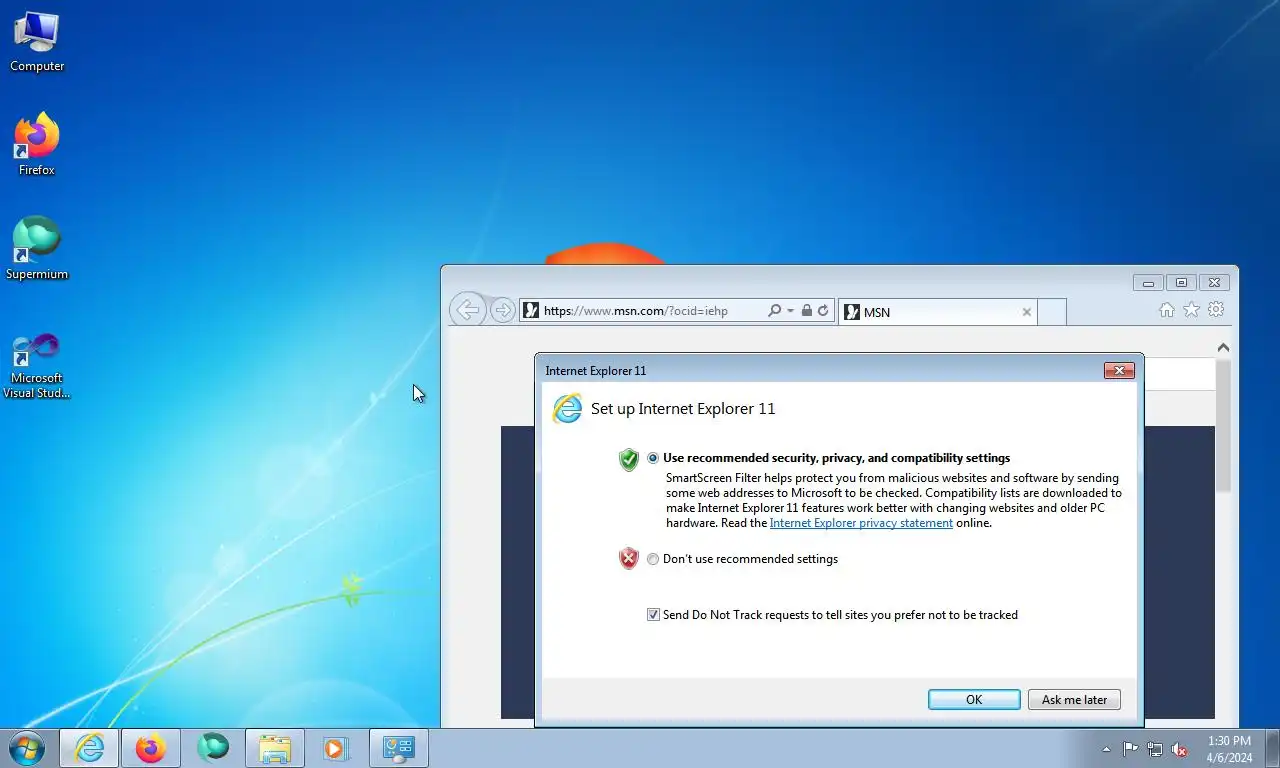The width and height of the screenshot is (1280, 768).
Task: Open a new tab in Internet Explorer
Action: [x=1051, y=312]
